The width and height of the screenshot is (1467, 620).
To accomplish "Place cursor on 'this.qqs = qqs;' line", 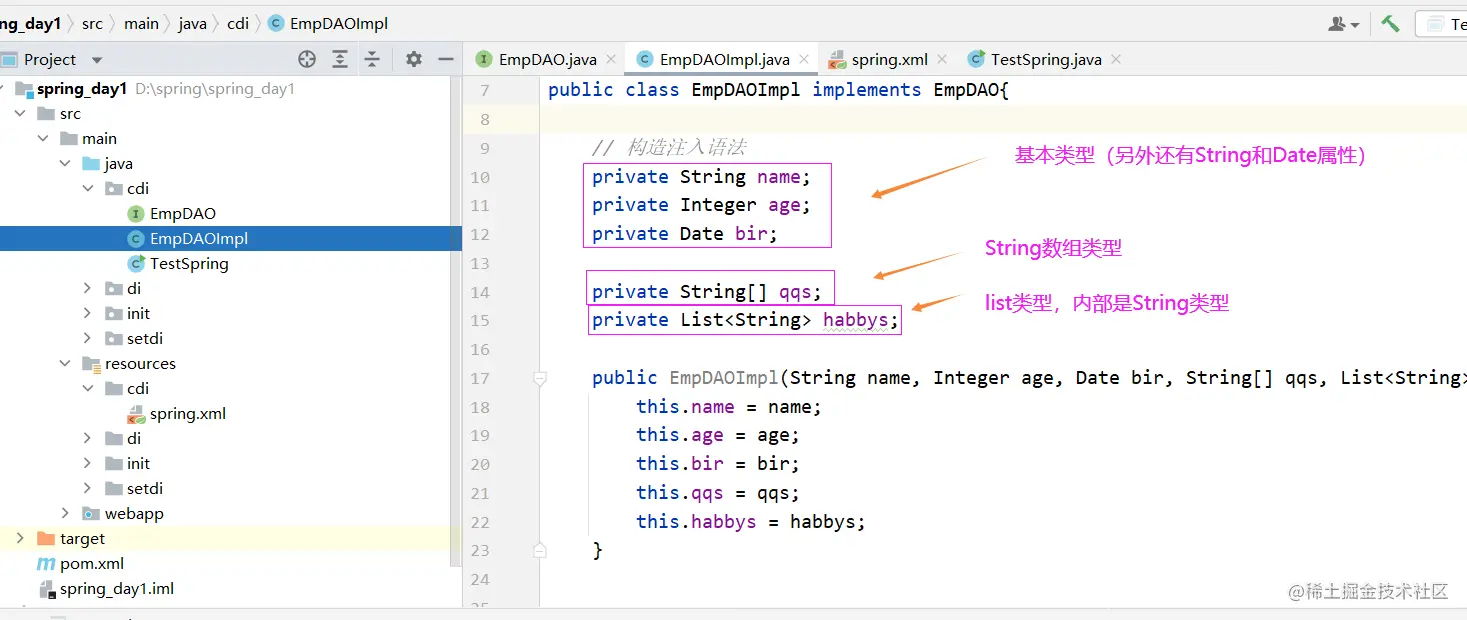I will (x=718, y=493).
